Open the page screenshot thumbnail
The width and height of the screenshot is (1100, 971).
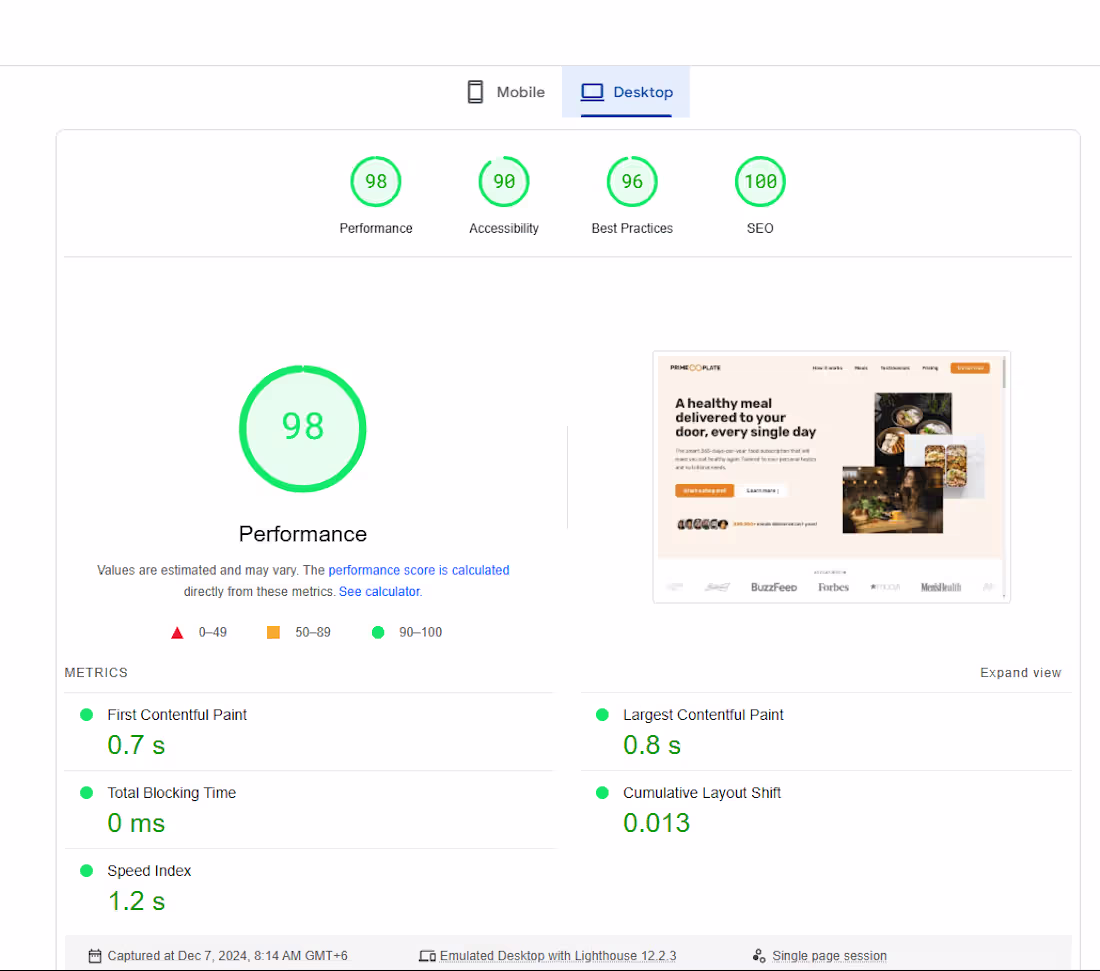[831, 477]
